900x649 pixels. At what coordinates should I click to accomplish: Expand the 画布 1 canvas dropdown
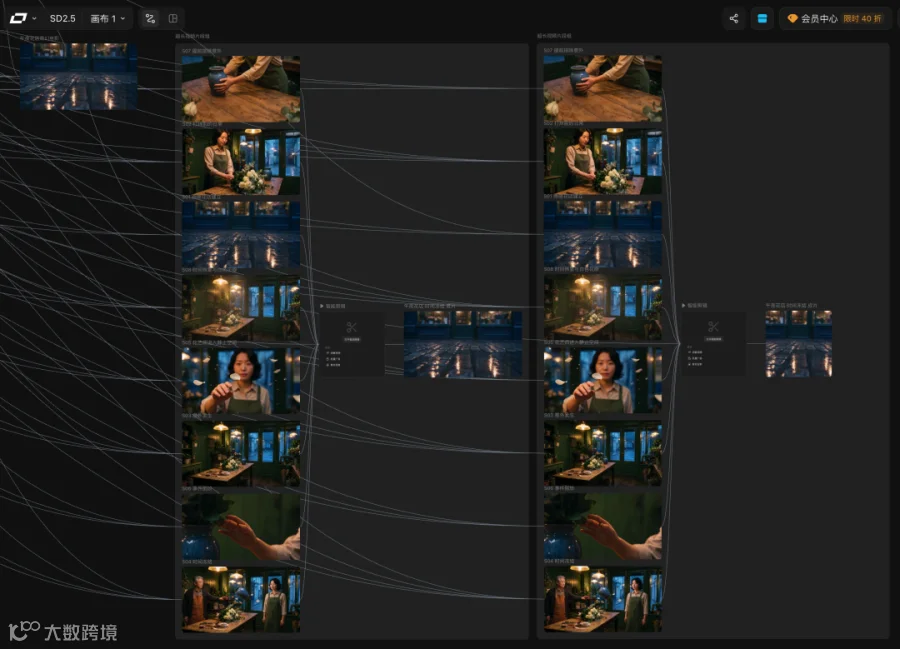click(x=108, y=18)
